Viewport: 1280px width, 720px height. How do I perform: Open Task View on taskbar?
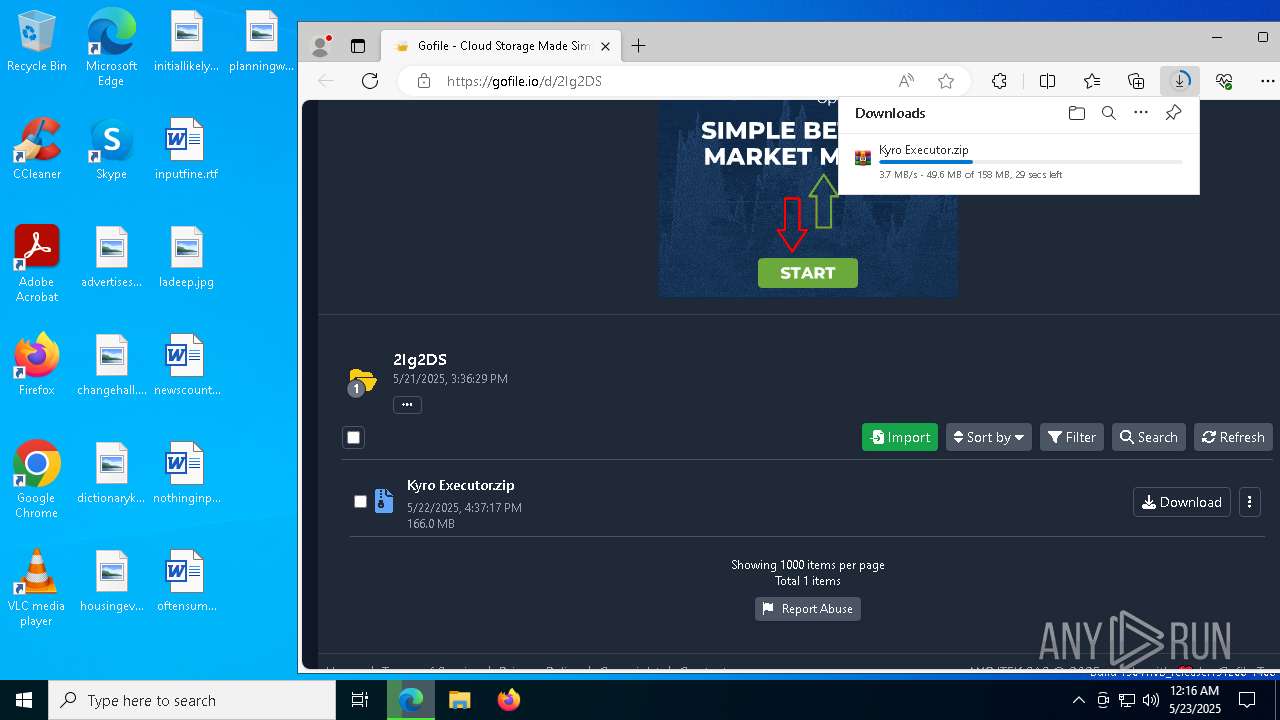pyautogui.click(x=360, y=700)
